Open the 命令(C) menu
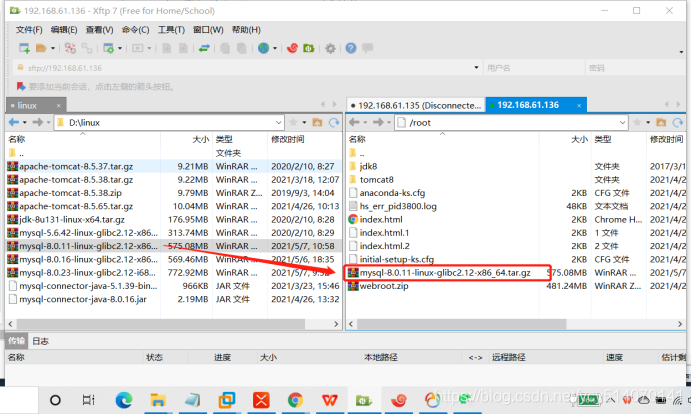 [135, 30]
